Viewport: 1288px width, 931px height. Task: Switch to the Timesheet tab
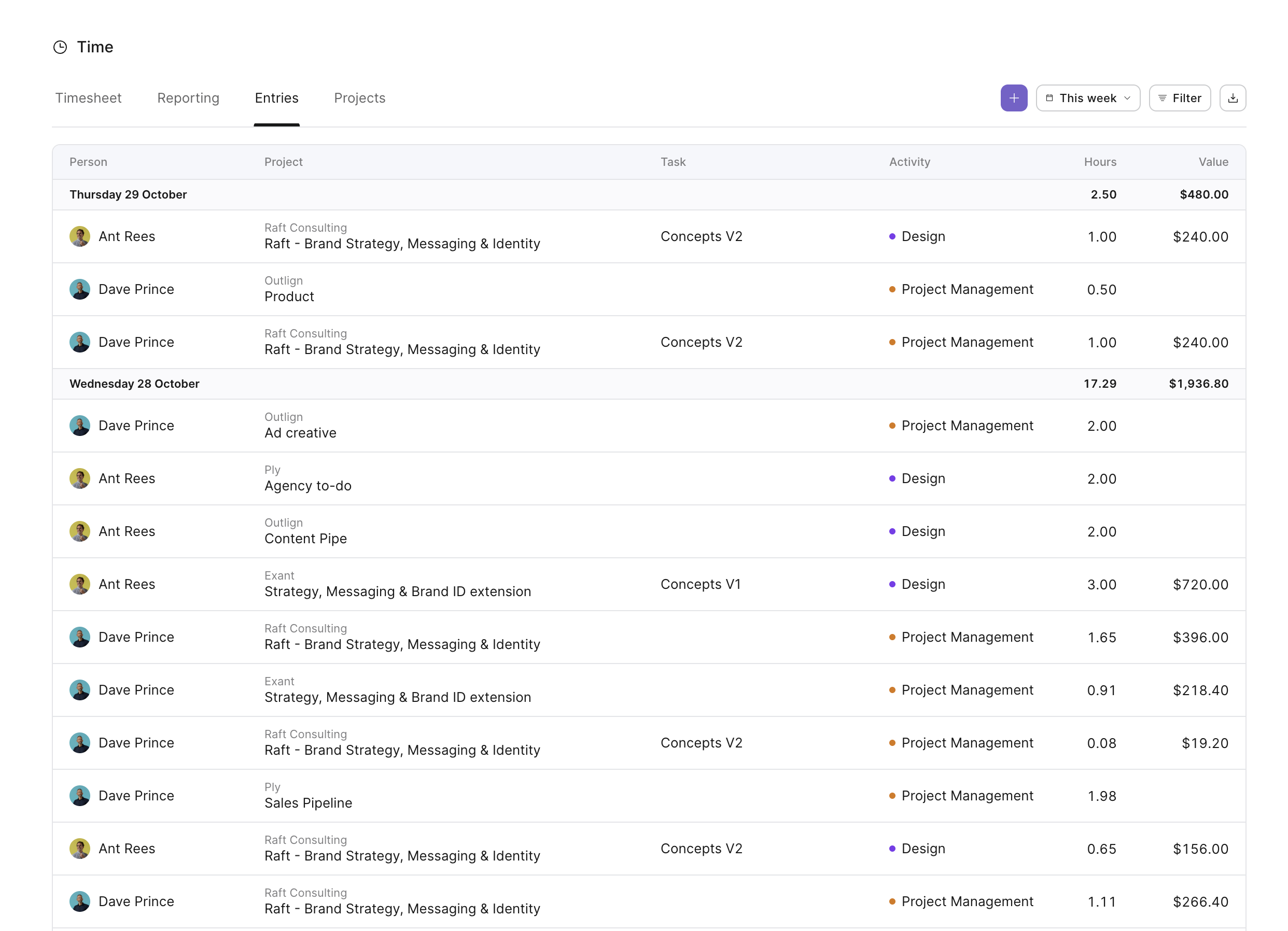point(88,98)
